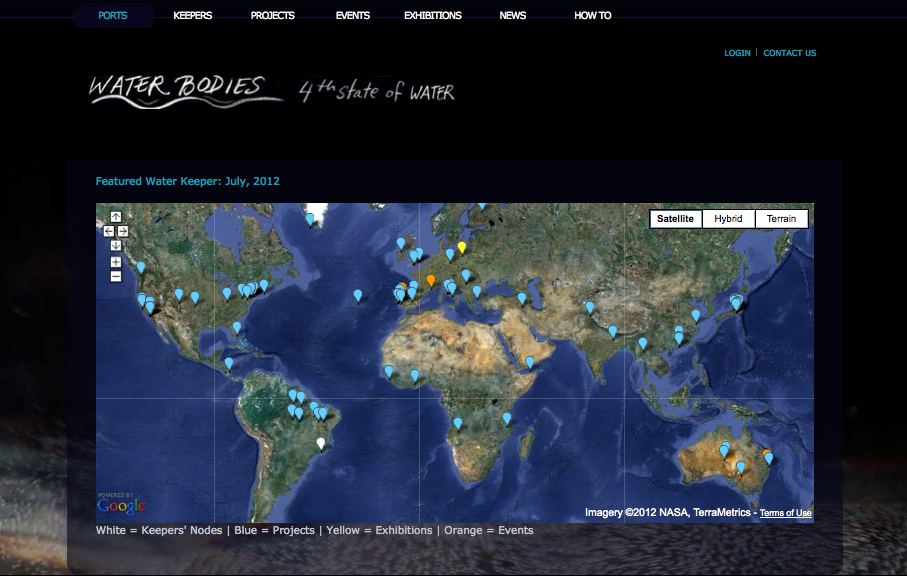Open the Ports menu item
This screenshot has height=576, width=907.
[113, 16]
